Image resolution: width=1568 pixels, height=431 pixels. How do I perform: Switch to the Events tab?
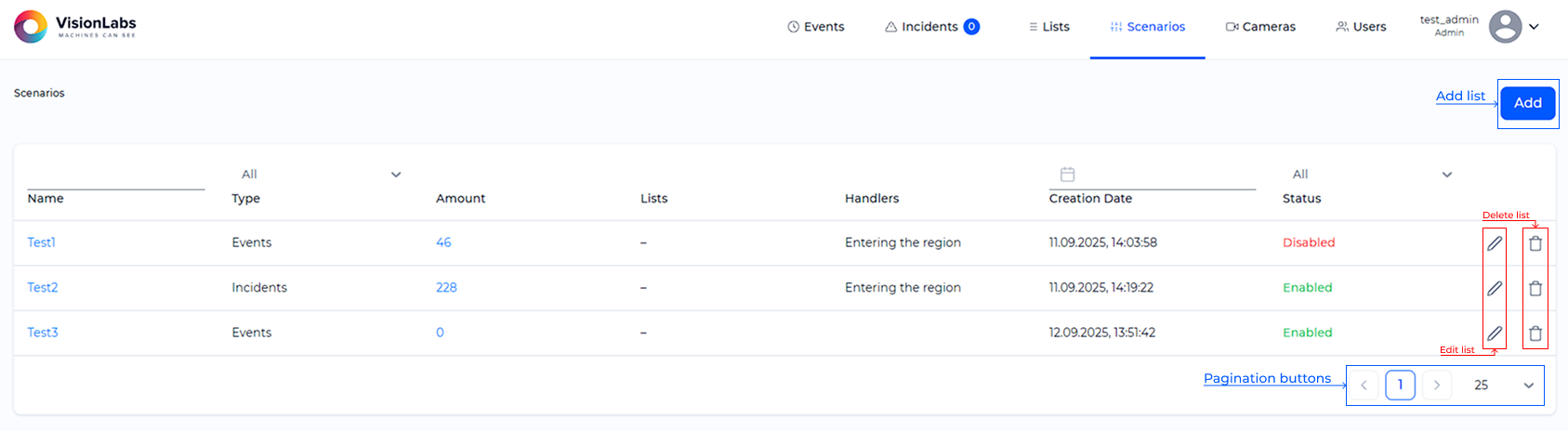pyautogui.click(x=816, y=27)
